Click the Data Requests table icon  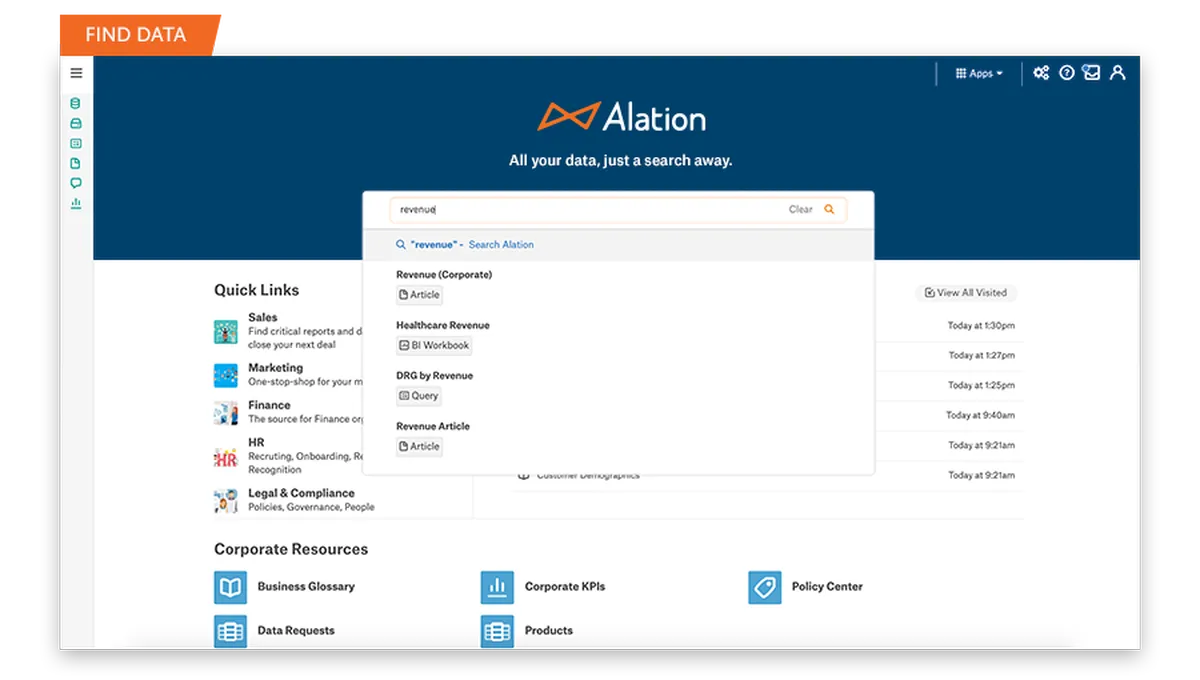pyautogui.click(x=230, y=631)
